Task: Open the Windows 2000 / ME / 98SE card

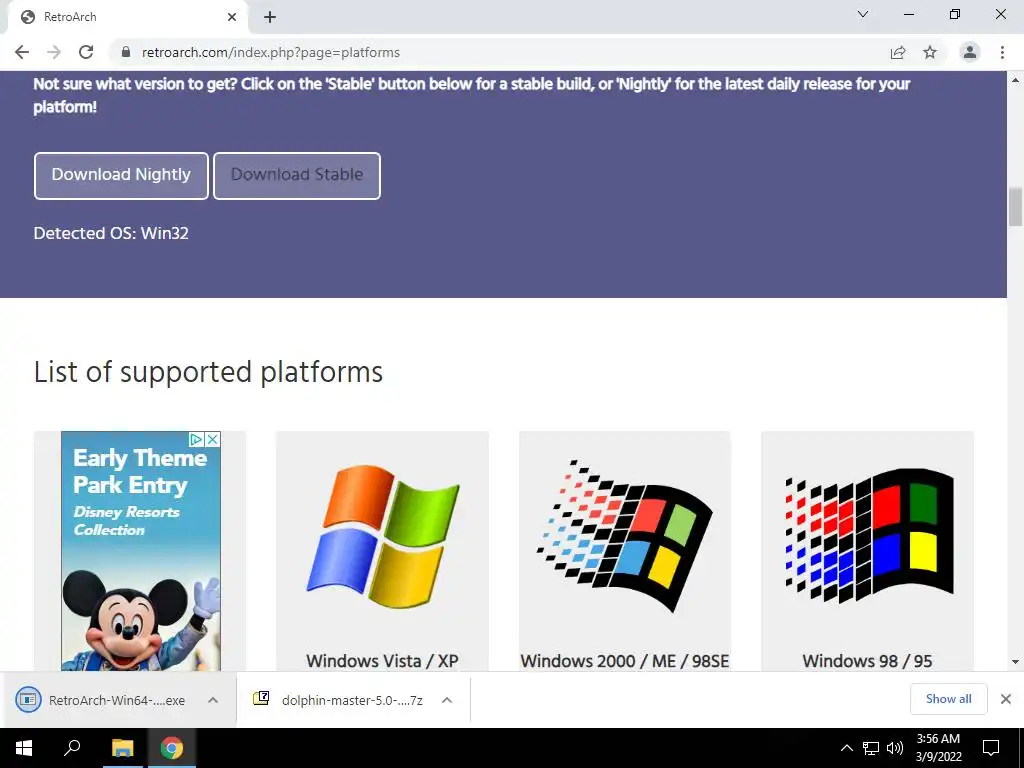Action: point(624,551)
